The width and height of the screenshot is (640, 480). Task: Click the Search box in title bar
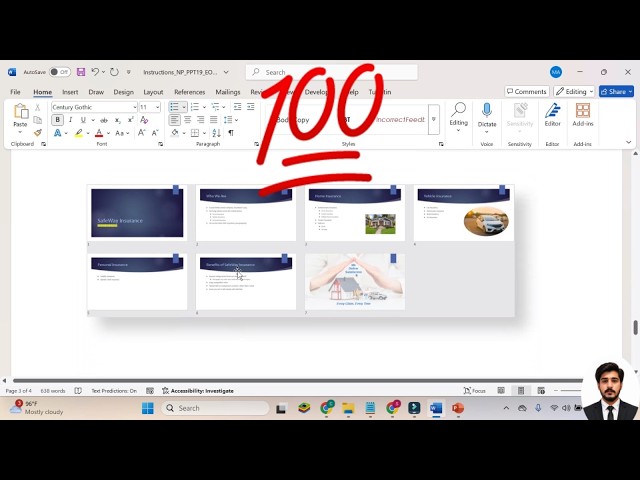(331, 72)
